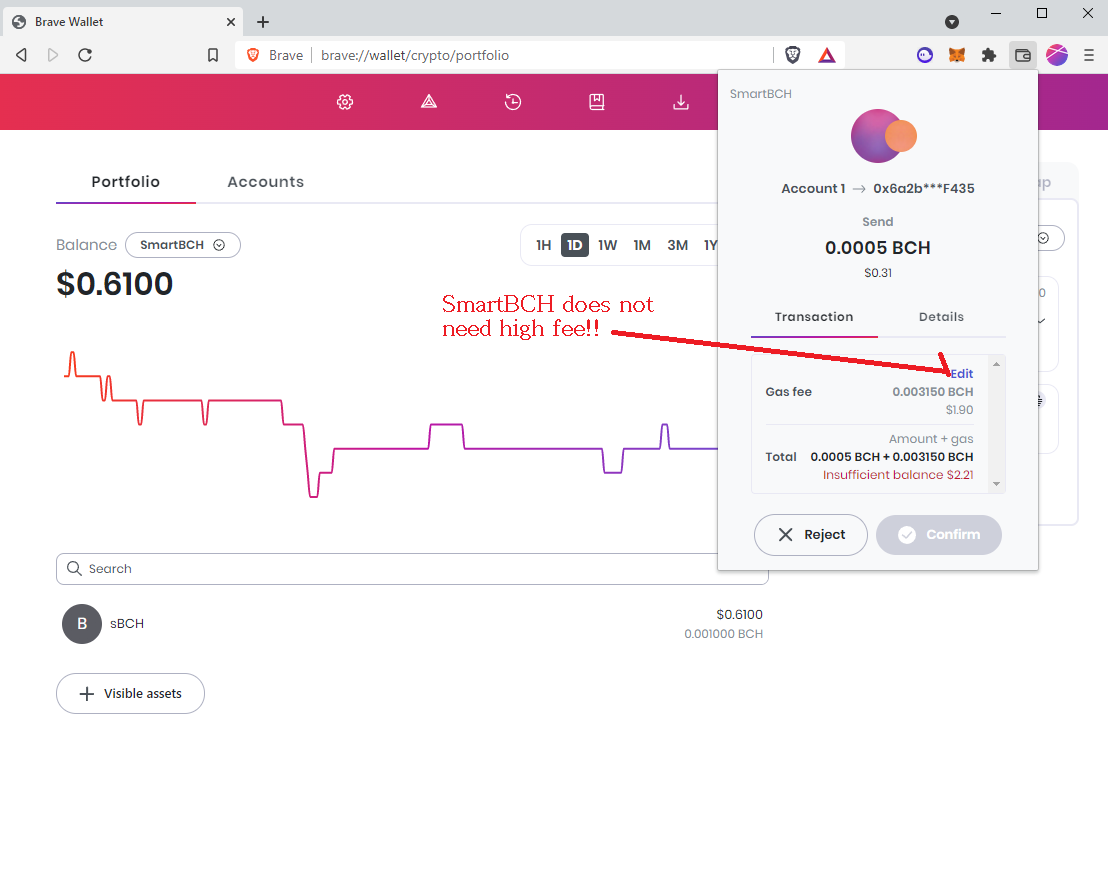Image resolution: width=1108 pixels, height=884 pixels.
Task: Click the sBCH asset icon
Action: click(82, 624)
